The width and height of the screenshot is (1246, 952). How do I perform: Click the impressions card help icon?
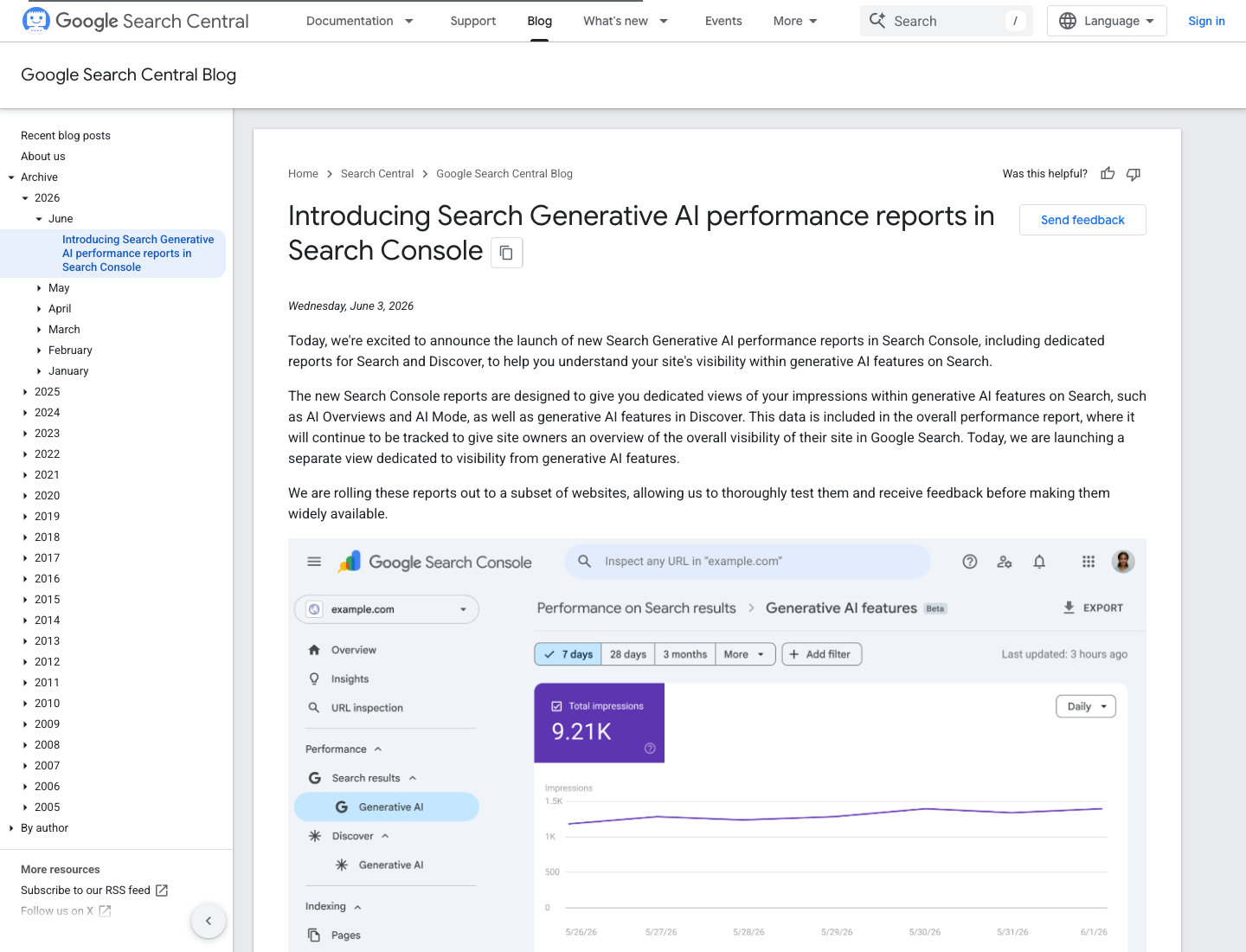(x=650, y=749)
